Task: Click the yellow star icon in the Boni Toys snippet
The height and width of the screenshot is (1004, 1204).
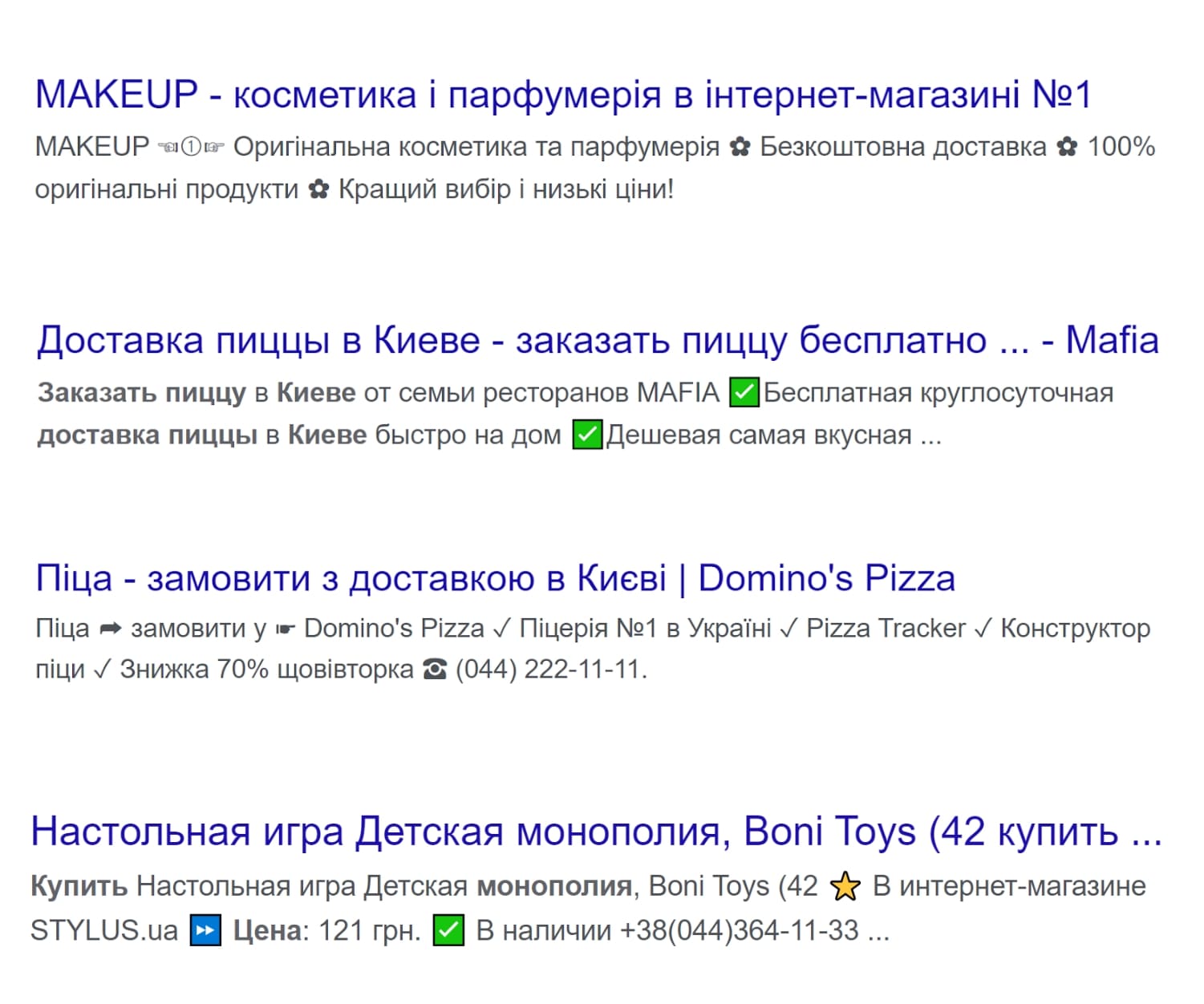Action: click(x=845, y=887)
